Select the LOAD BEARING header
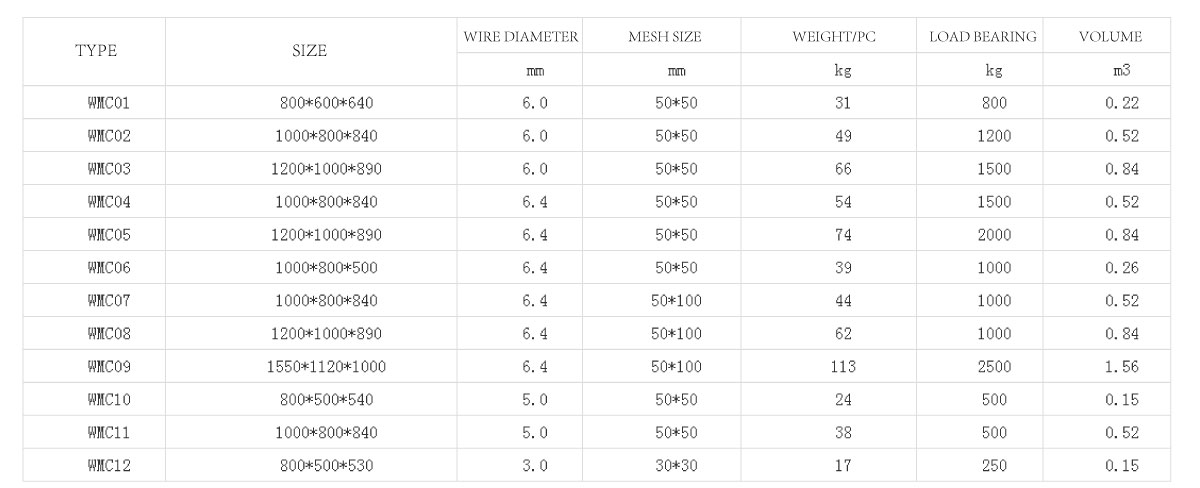This screenshot has height=488, width=1200. point(982,37)
